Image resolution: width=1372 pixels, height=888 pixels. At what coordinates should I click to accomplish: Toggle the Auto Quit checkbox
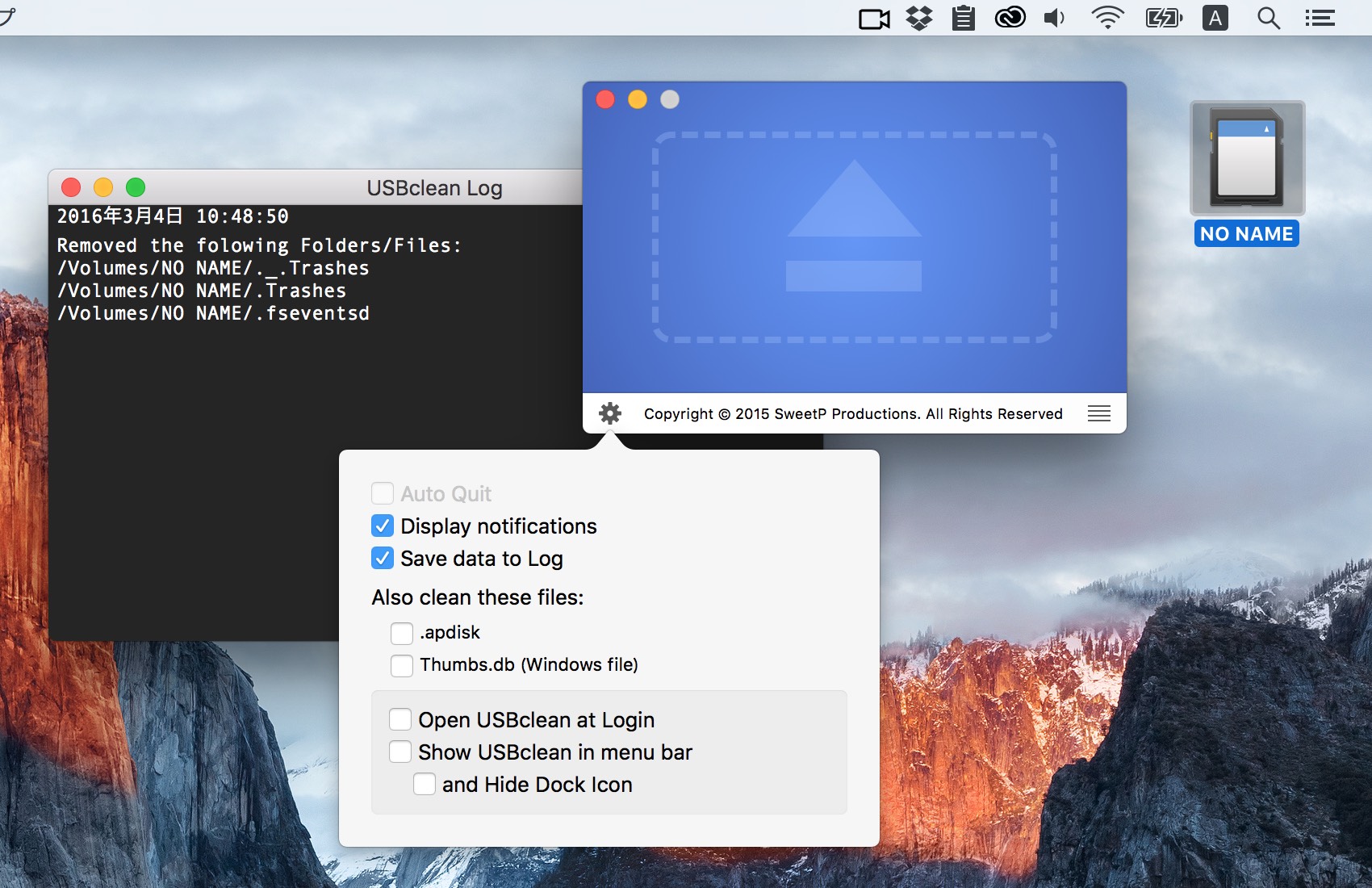tap(383, 493)
